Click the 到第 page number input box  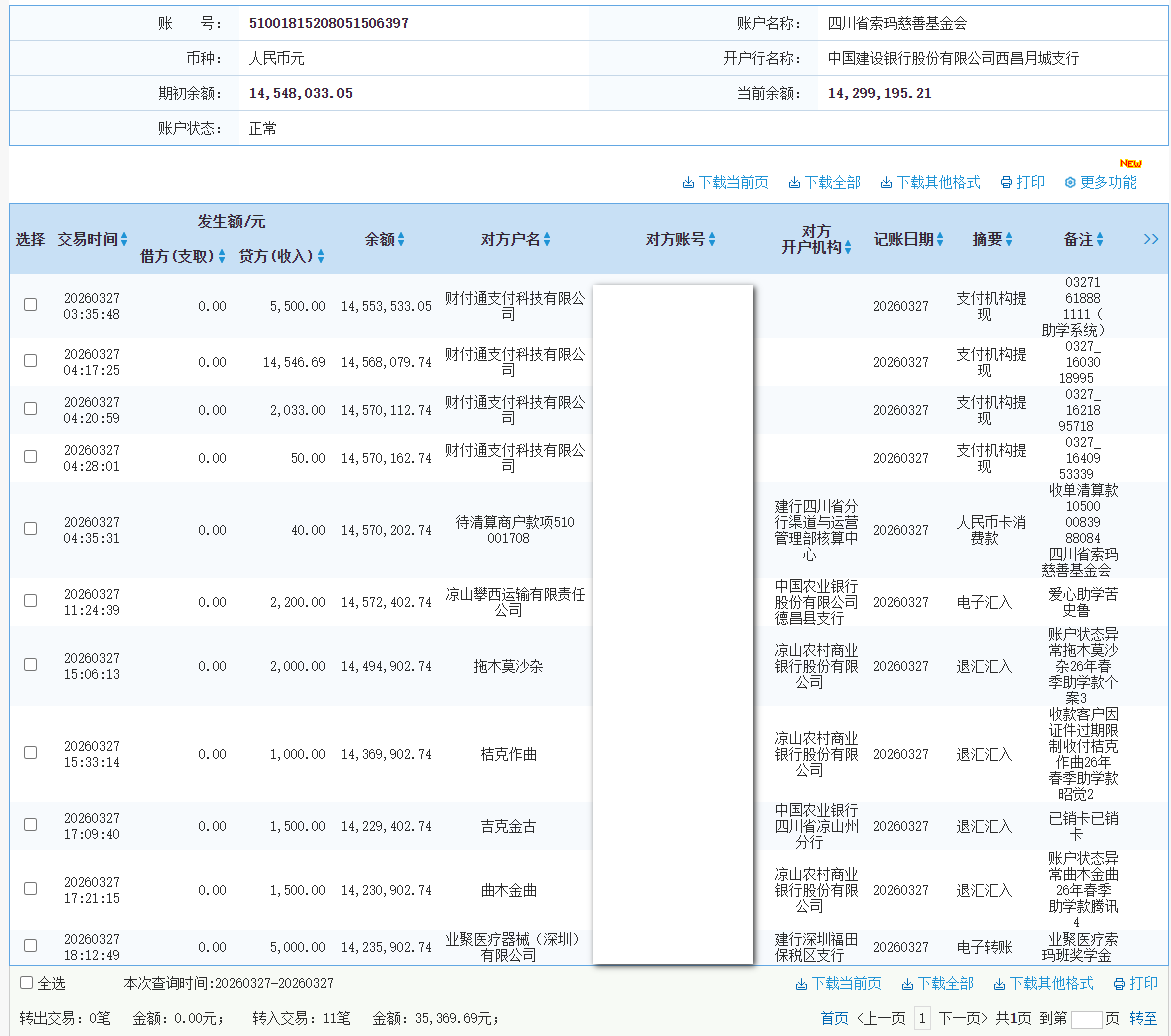coord(1085,1017)
